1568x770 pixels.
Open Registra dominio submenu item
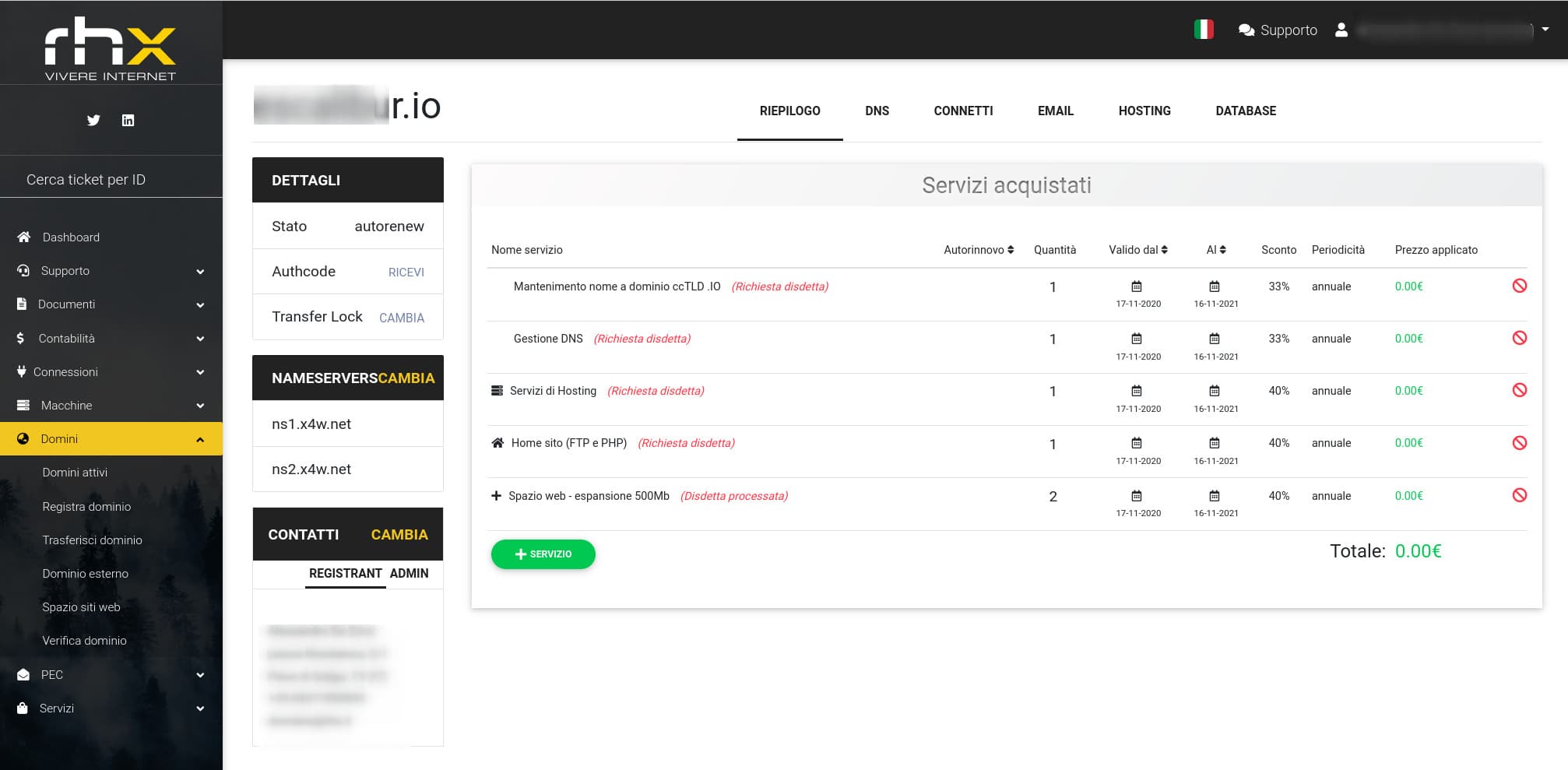click(x=86, y=506)
